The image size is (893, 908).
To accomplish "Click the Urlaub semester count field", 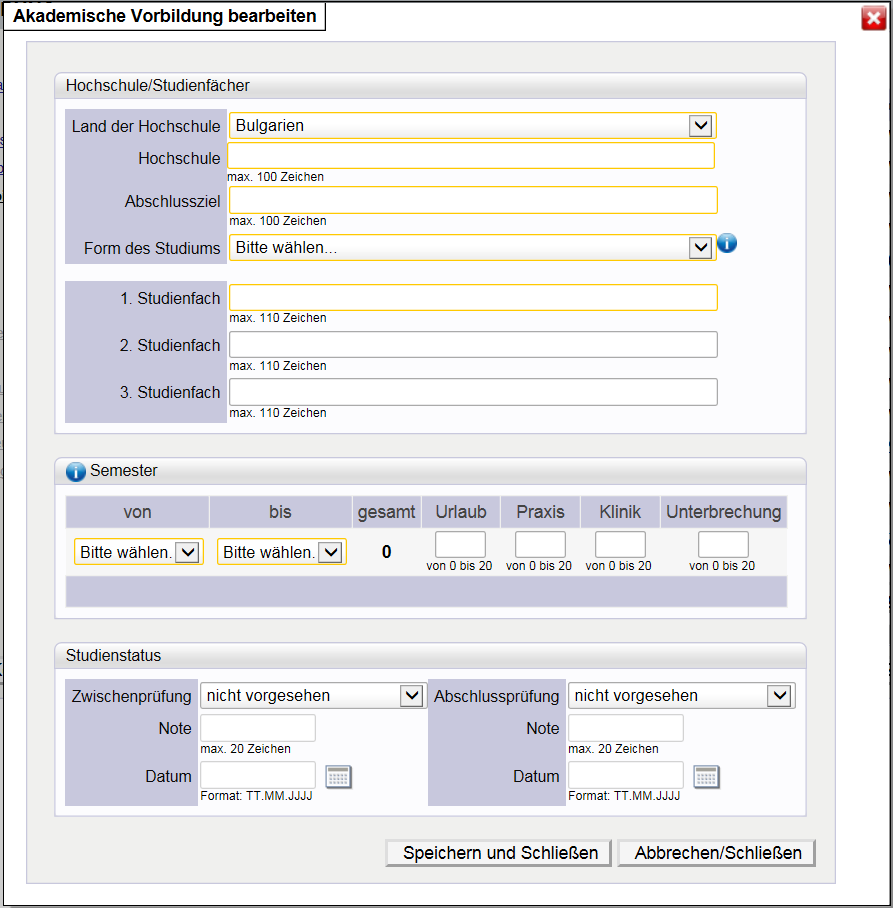I will tap(460, 545).
